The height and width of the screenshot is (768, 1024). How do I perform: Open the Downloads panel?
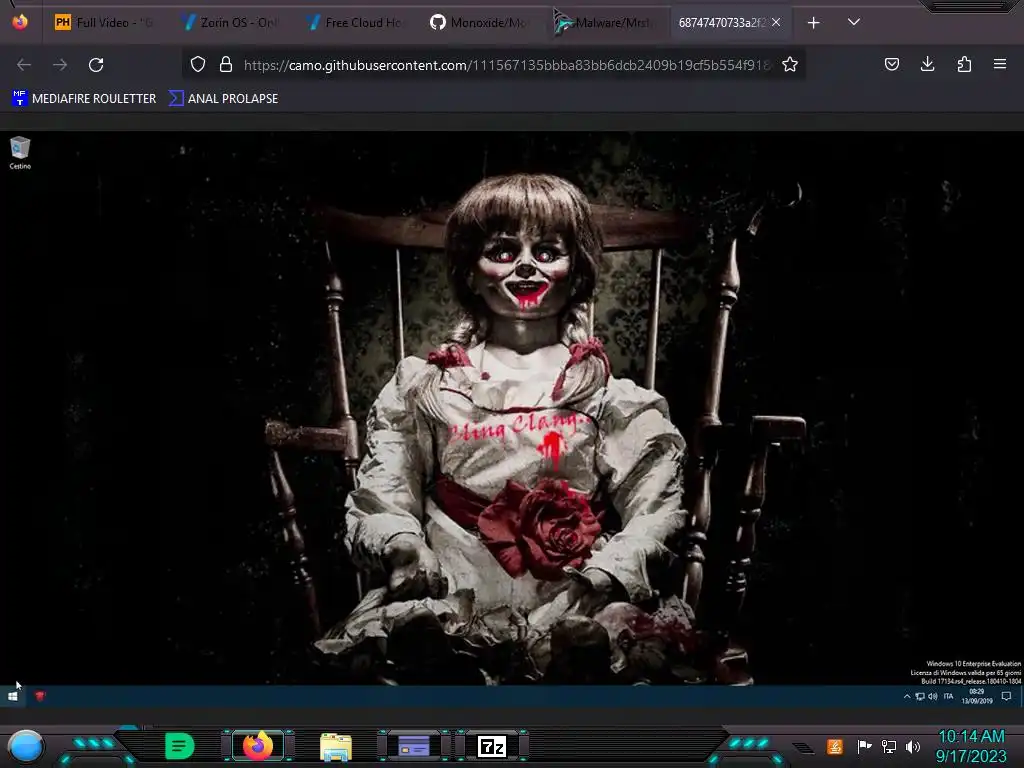[927, 64]
